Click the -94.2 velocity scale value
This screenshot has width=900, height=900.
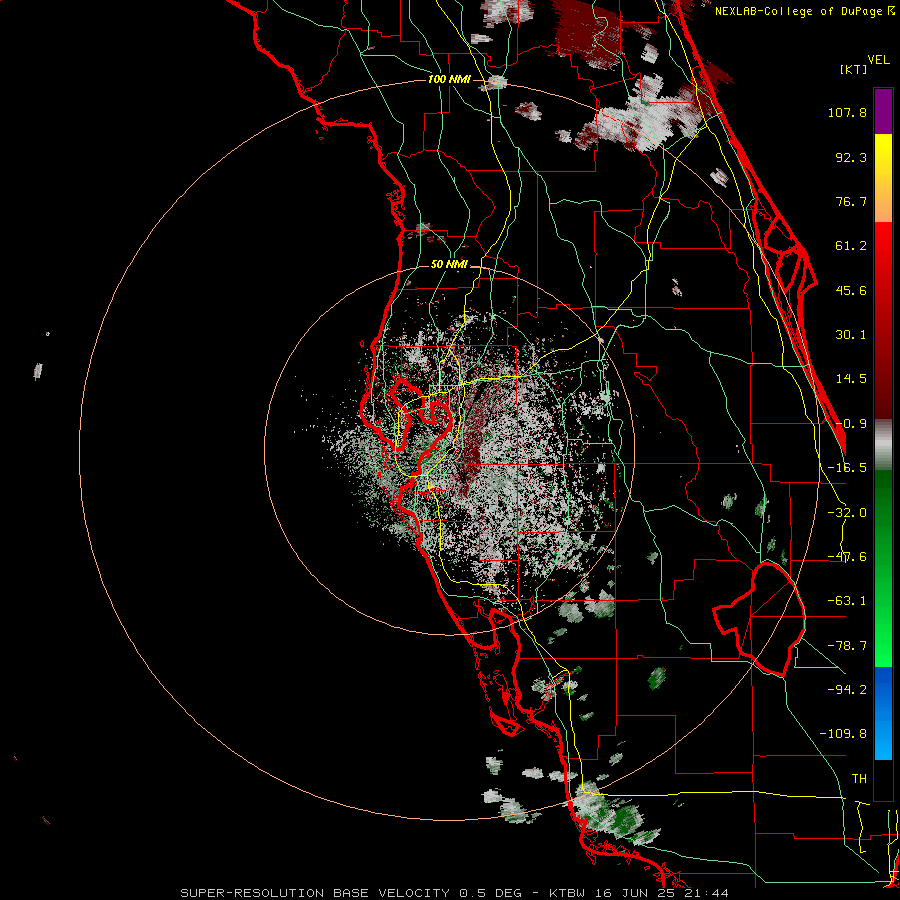pyautogui.click(x=847, y=689)
